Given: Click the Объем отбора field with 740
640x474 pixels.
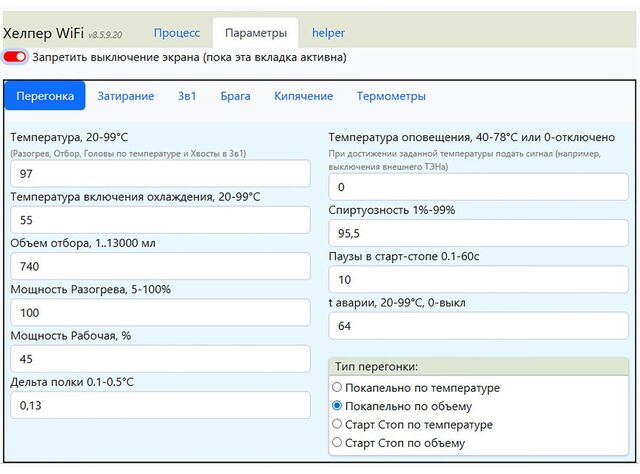Looking at the screenshot, I should point(160,266).
